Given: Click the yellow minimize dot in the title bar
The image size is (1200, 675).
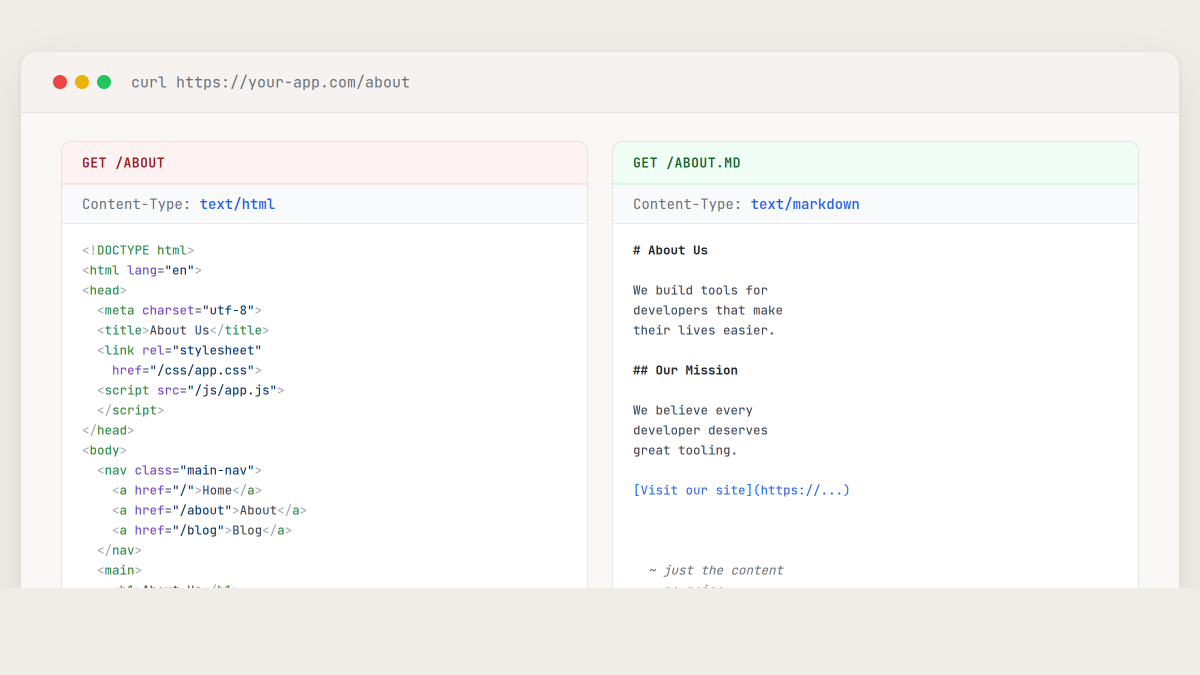Looking at the screenshot, I should tap(82, 82).
